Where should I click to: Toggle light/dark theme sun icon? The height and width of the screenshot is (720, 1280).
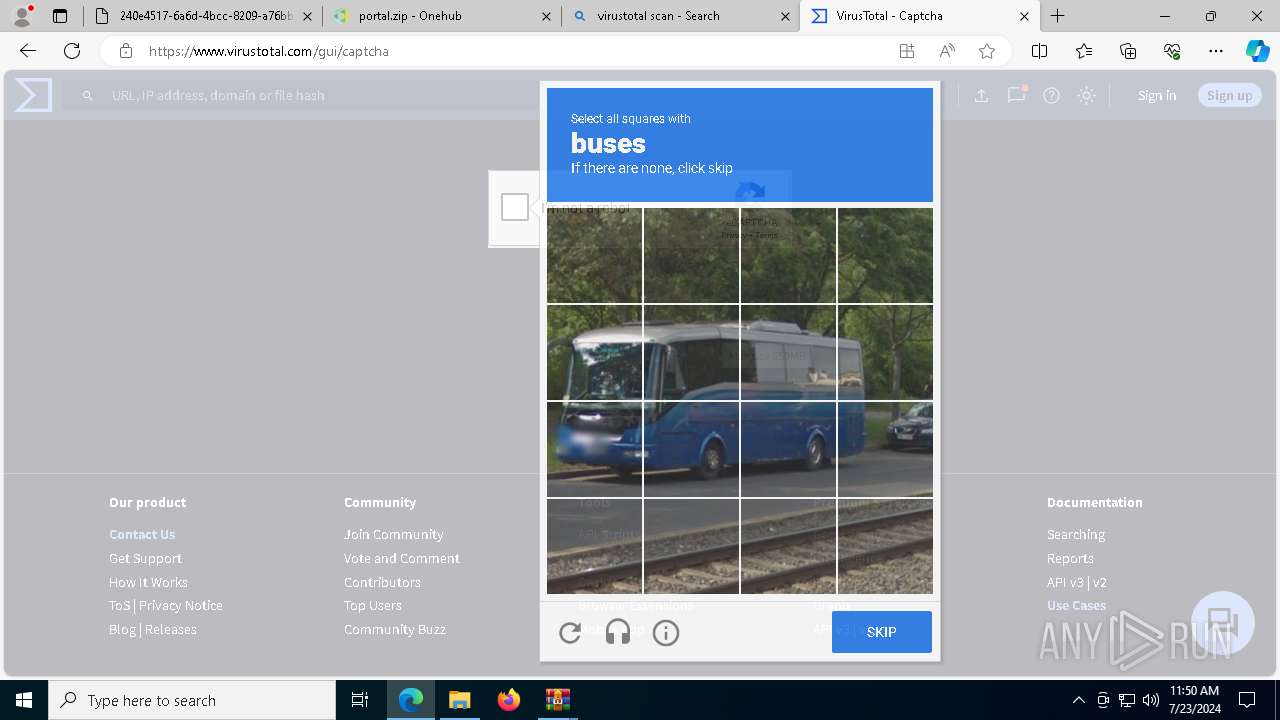[x=1087, y=95]
